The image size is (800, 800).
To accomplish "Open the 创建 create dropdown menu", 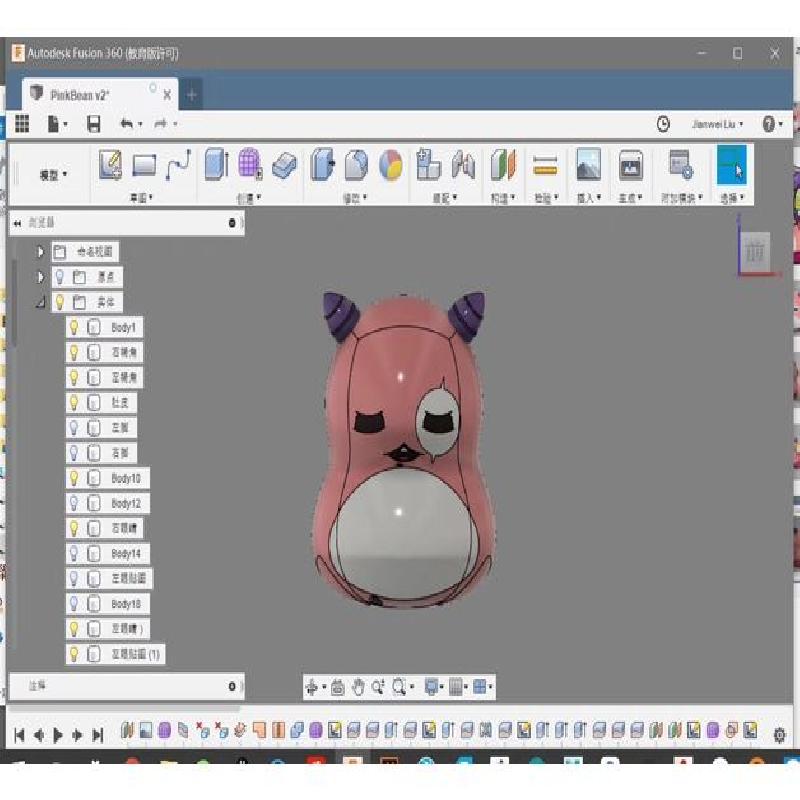I will pos(249,198).
